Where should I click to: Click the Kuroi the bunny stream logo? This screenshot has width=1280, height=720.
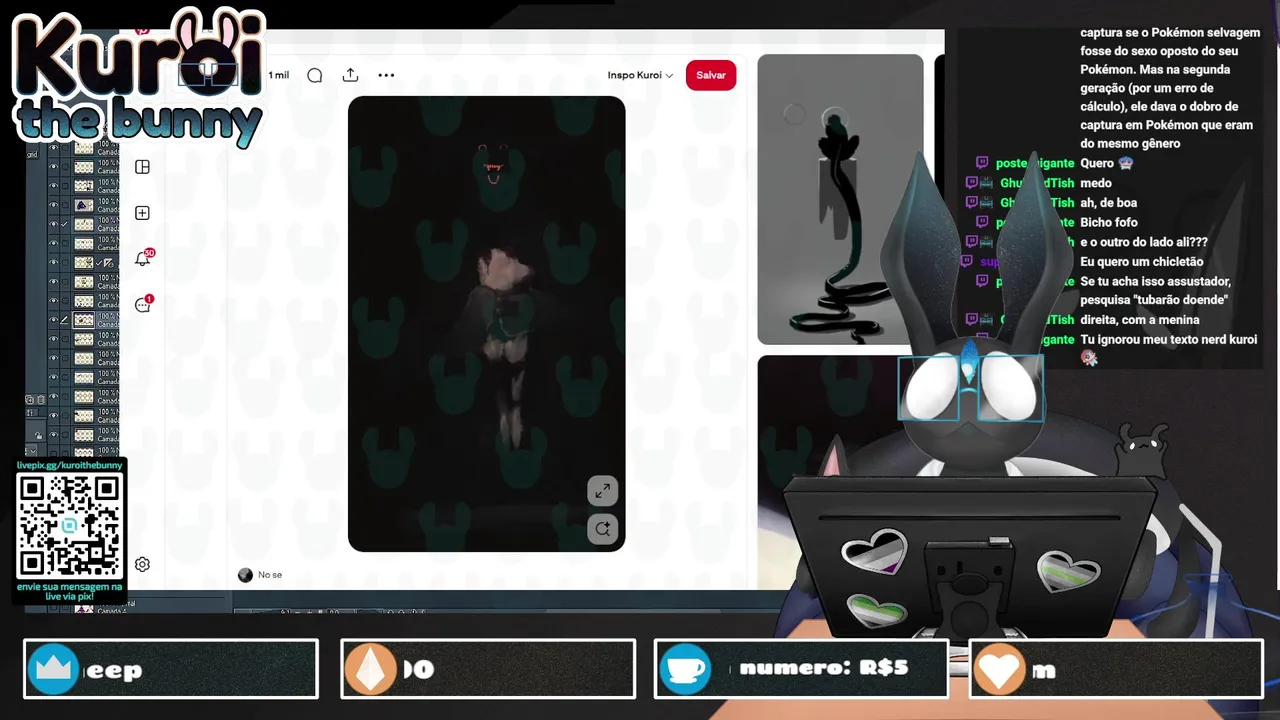point(138,80)
